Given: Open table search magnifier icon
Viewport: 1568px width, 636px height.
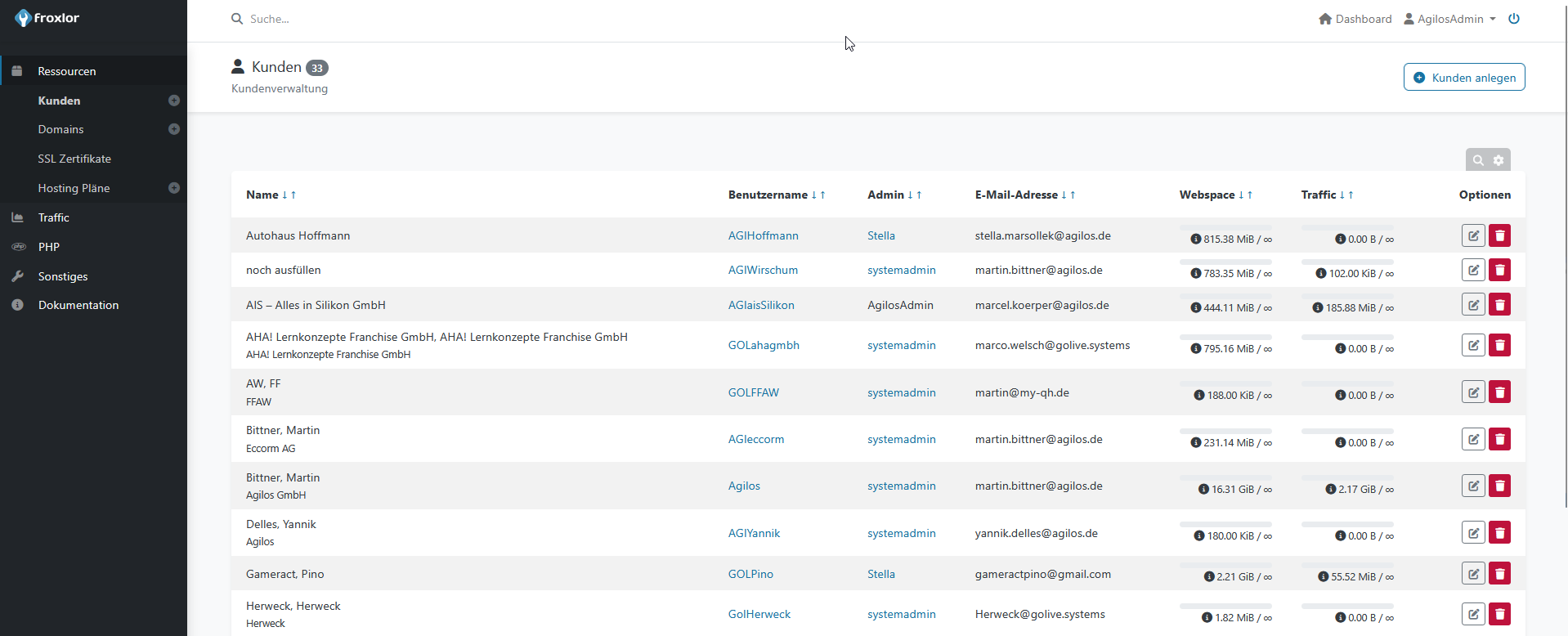Looking at the screenshot, I should [1478, 160].
